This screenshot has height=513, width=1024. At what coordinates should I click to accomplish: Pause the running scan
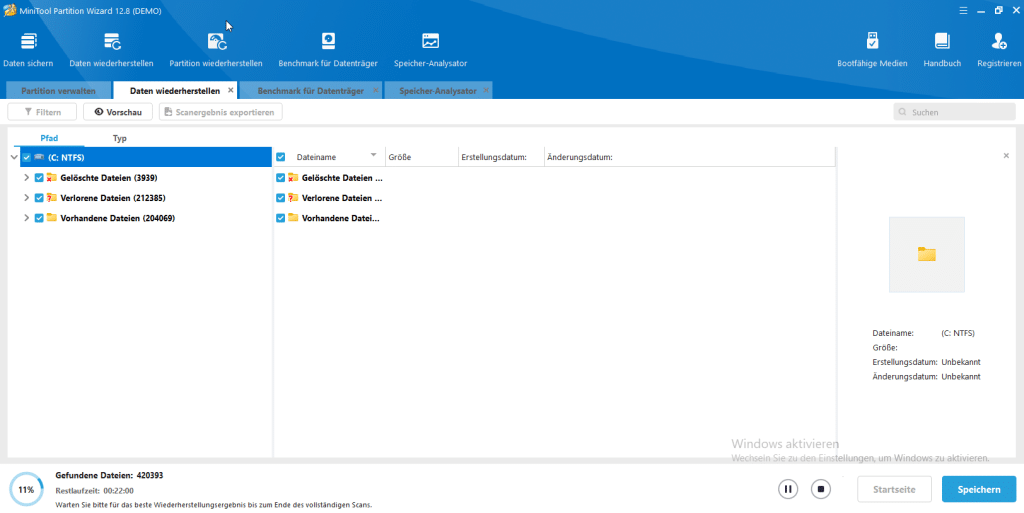tap(788, 489)
